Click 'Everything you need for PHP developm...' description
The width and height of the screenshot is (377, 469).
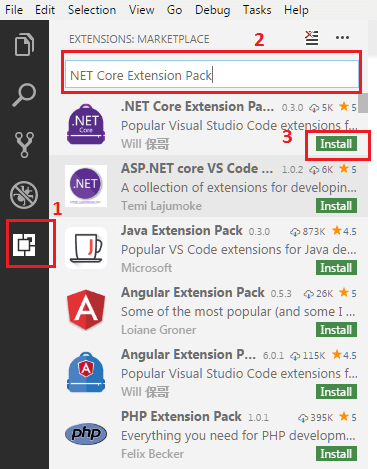[238, 436]
